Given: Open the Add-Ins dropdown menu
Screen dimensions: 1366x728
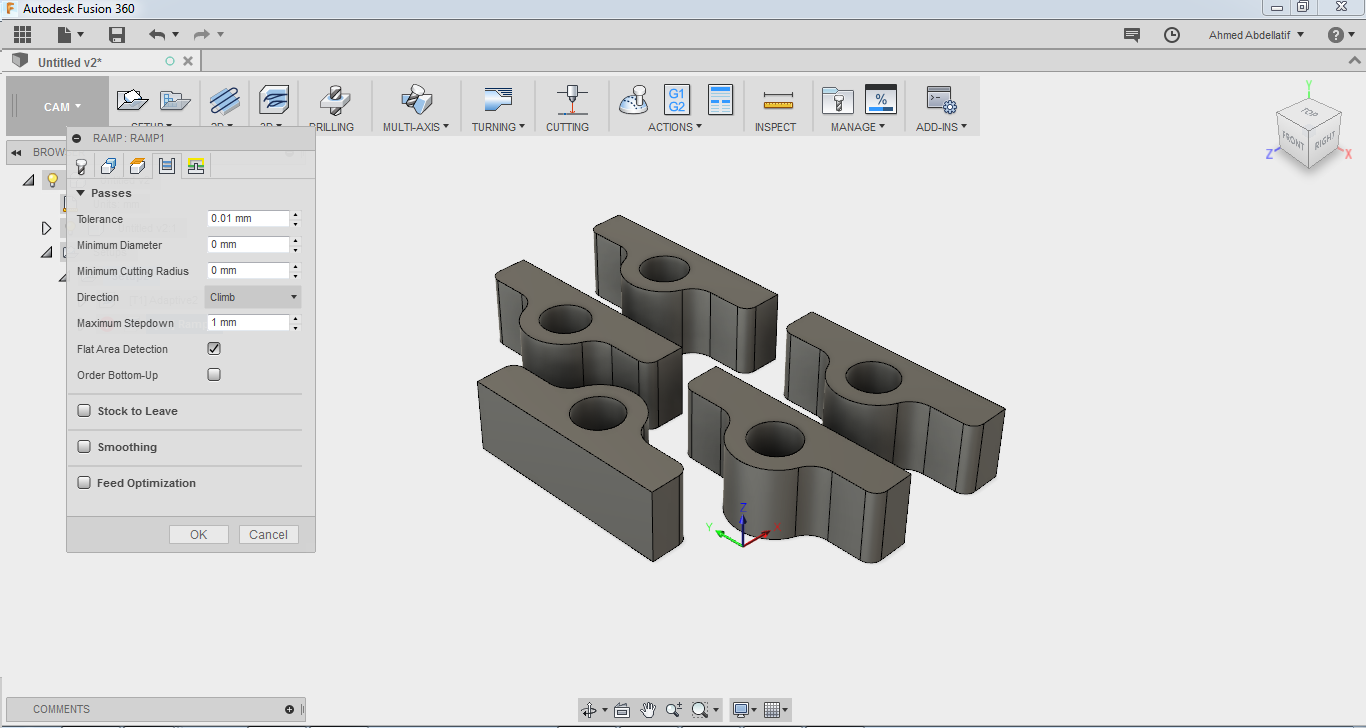Looking at the screenshot, I should coord(942,127).
